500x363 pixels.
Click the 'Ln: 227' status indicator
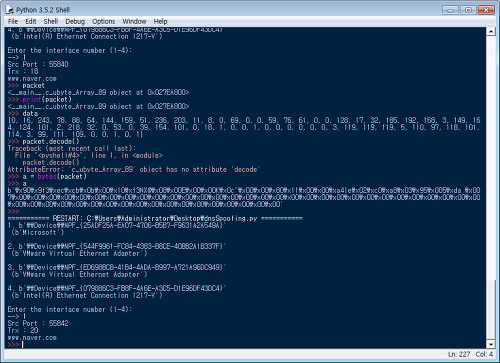click(x=459, y=354)
